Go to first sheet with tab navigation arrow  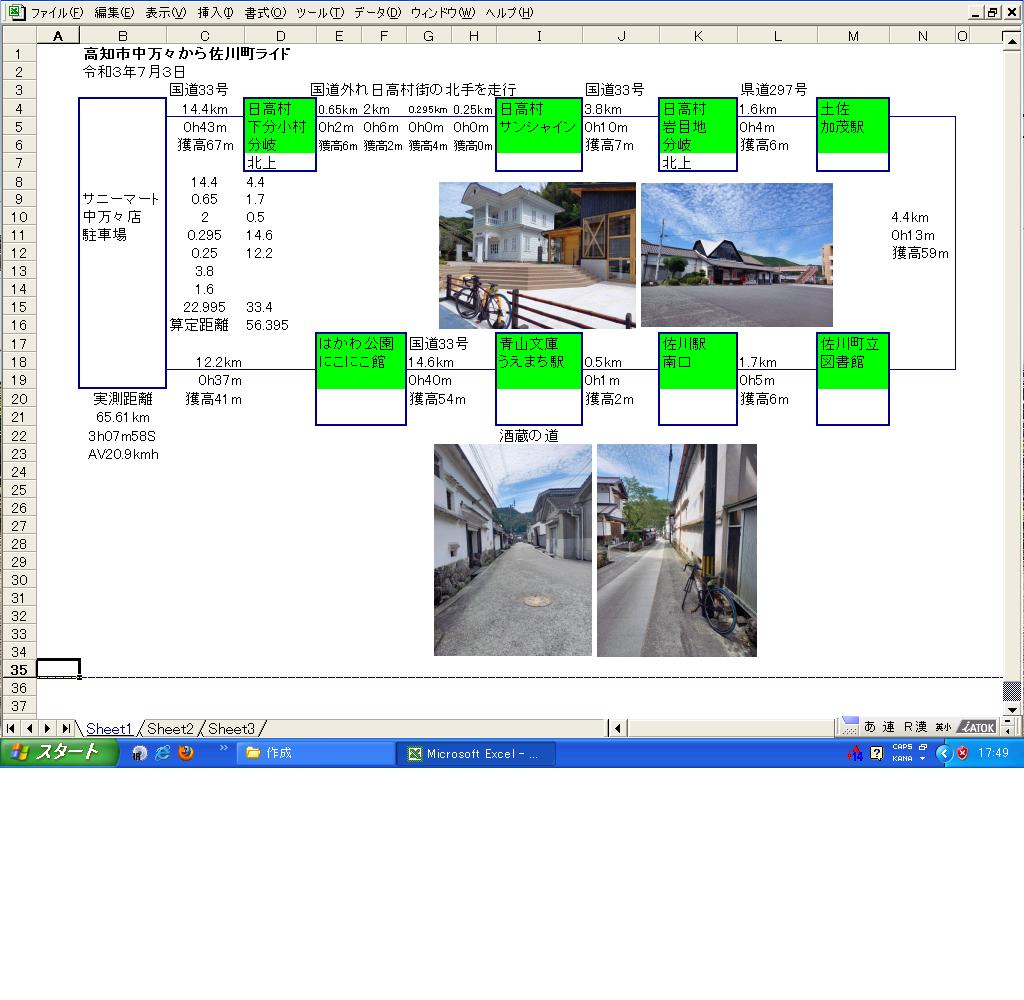click(x=12, y=728)
